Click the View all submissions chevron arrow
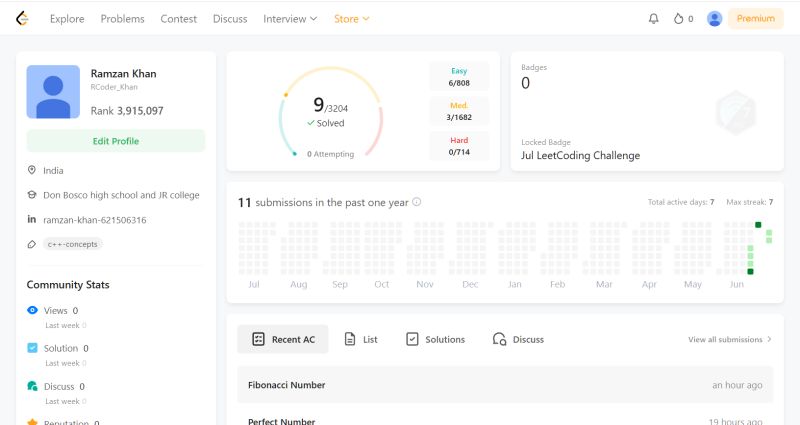This screenshot has width=800, height=425. pyautogui.click(x=769, y=339)
